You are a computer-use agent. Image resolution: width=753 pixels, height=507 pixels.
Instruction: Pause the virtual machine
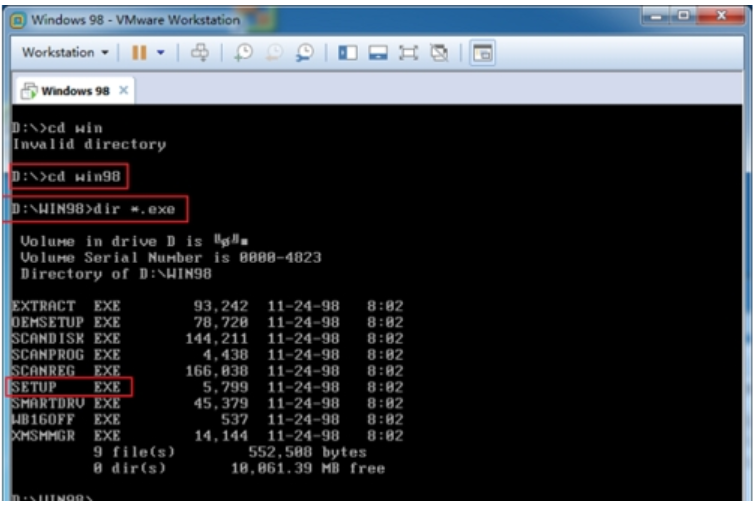pyautogui.click(x=138, y=52)
